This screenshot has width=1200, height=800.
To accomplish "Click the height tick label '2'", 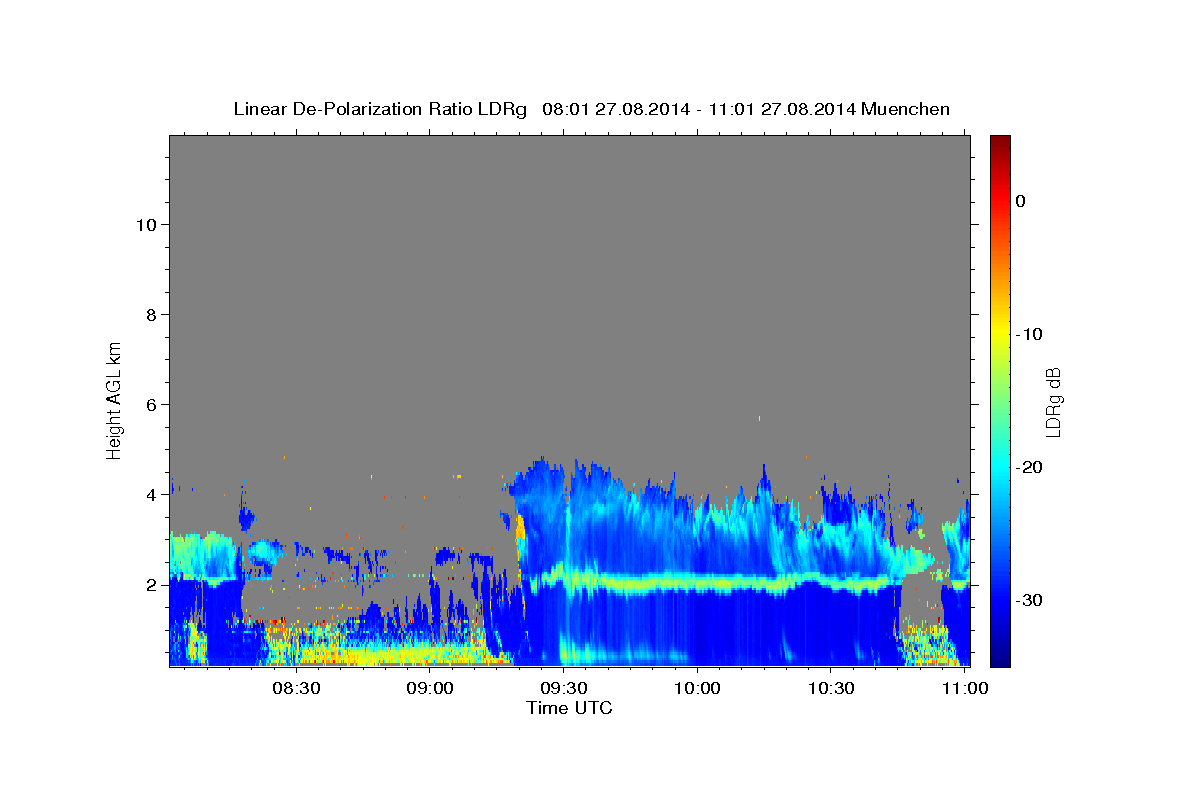I will point(149,584).
